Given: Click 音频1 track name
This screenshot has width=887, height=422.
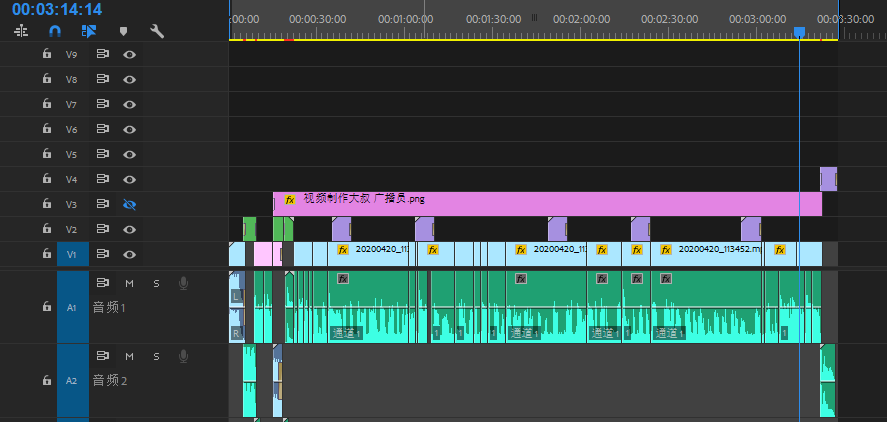Looking at the screenshot, I should pos(109,308).
